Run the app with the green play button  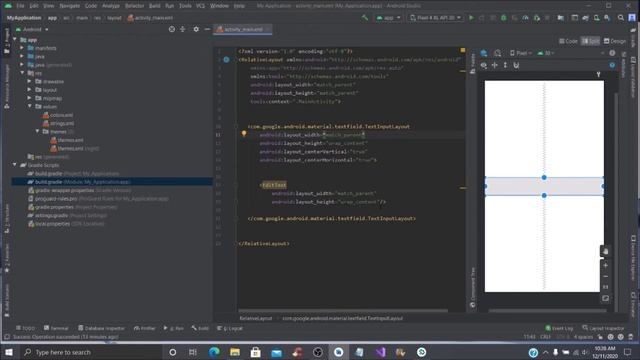[471, 18]
